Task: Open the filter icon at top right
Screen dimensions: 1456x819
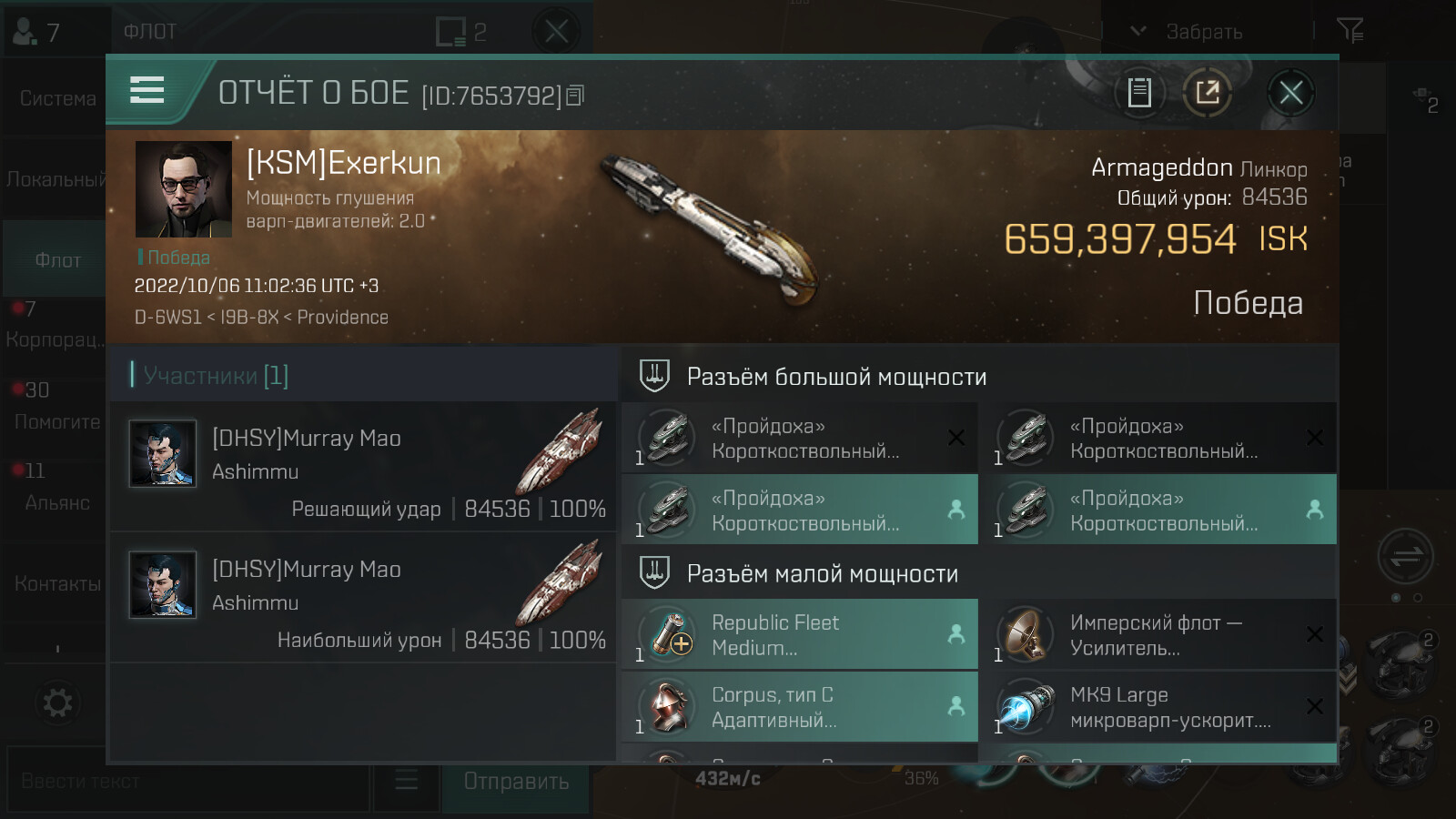Action: tap(1350, 31)
